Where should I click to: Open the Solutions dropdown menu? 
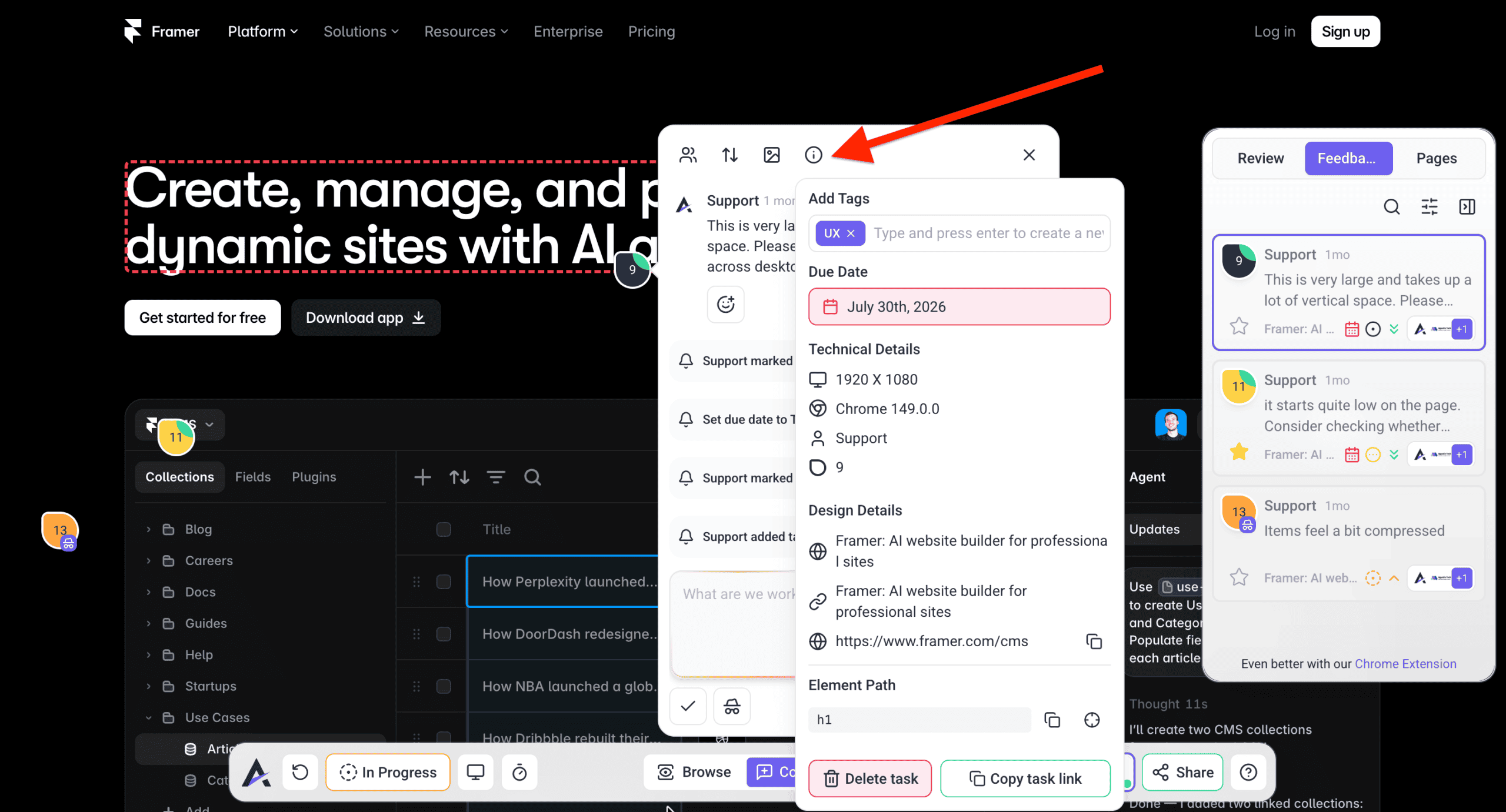(361, 32)
